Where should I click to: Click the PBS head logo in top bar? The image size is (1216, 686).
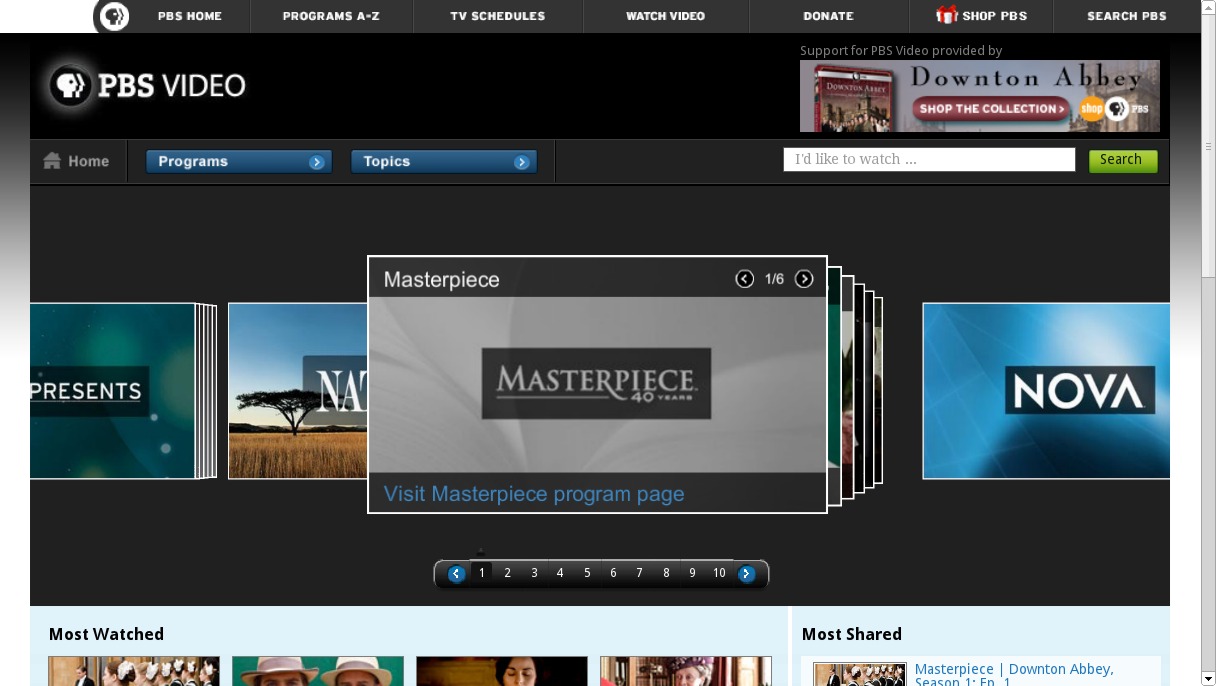[x=114, y=16]
